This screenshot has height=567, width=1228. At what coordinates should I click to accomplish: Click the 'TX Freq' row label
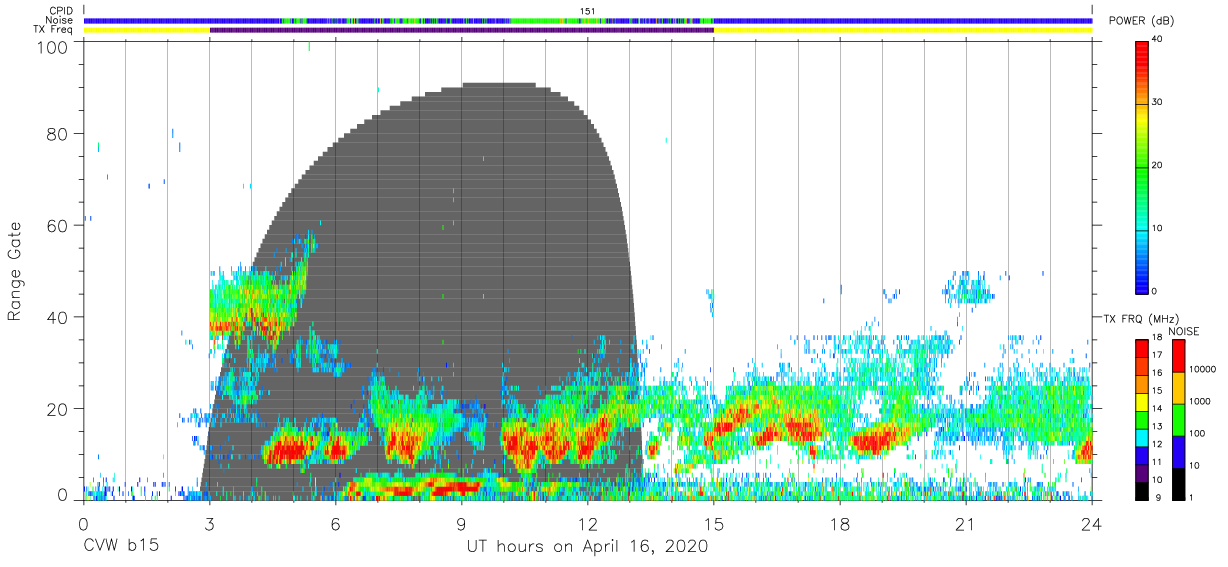(54, 30)
